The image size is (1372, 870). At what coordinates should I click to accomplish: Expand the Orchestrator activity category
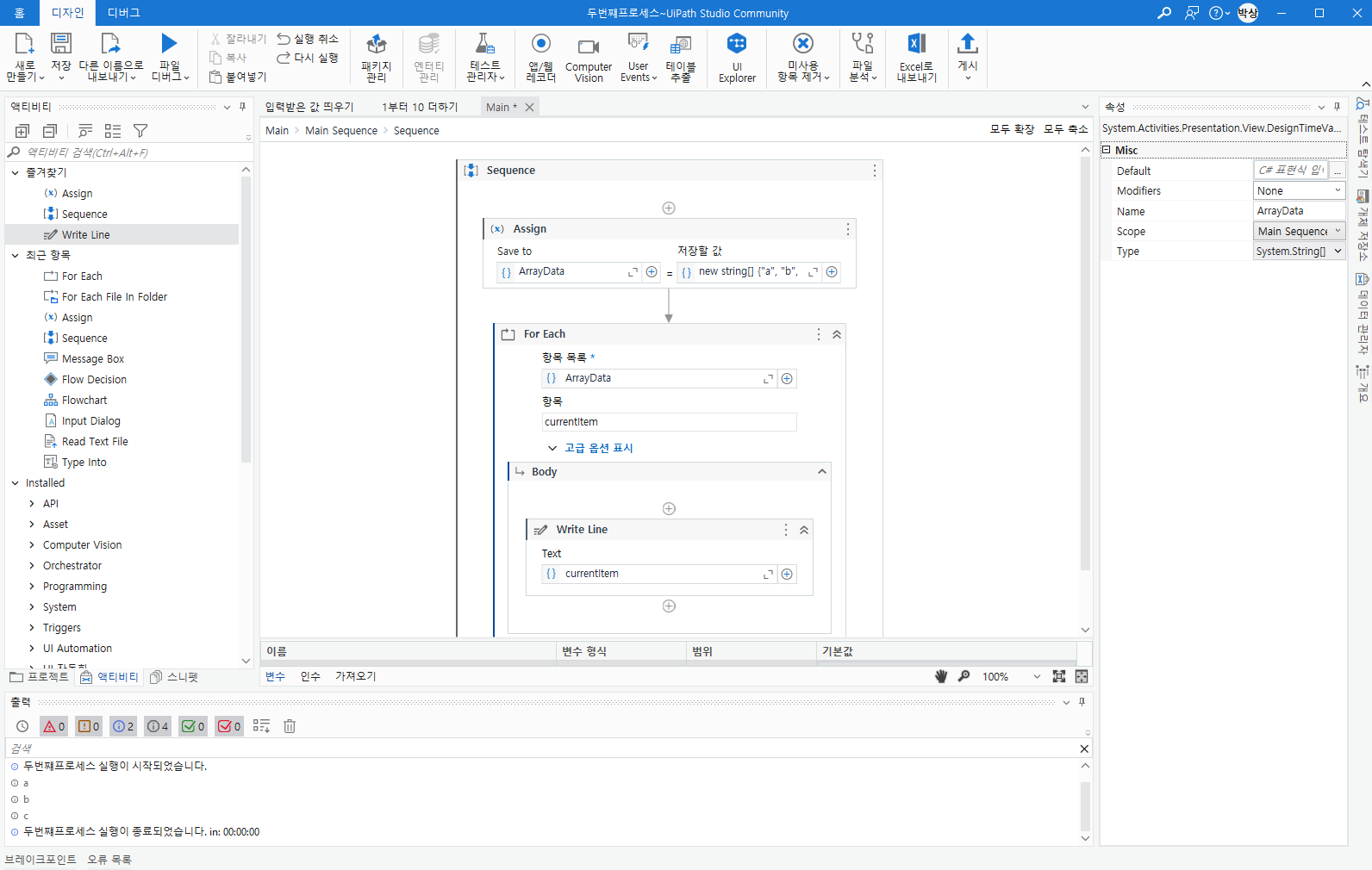point(32,566)
